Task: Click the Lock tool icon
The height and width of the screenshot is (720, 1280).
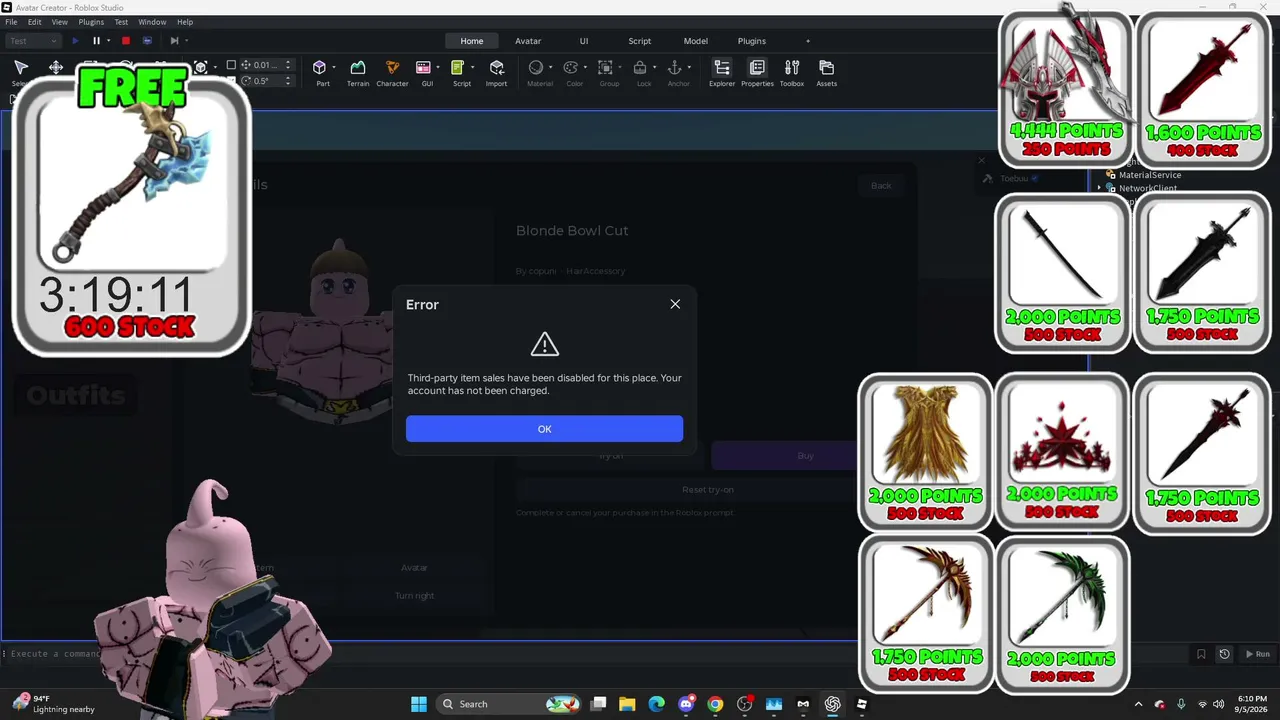Action: [x=640, y=67]
